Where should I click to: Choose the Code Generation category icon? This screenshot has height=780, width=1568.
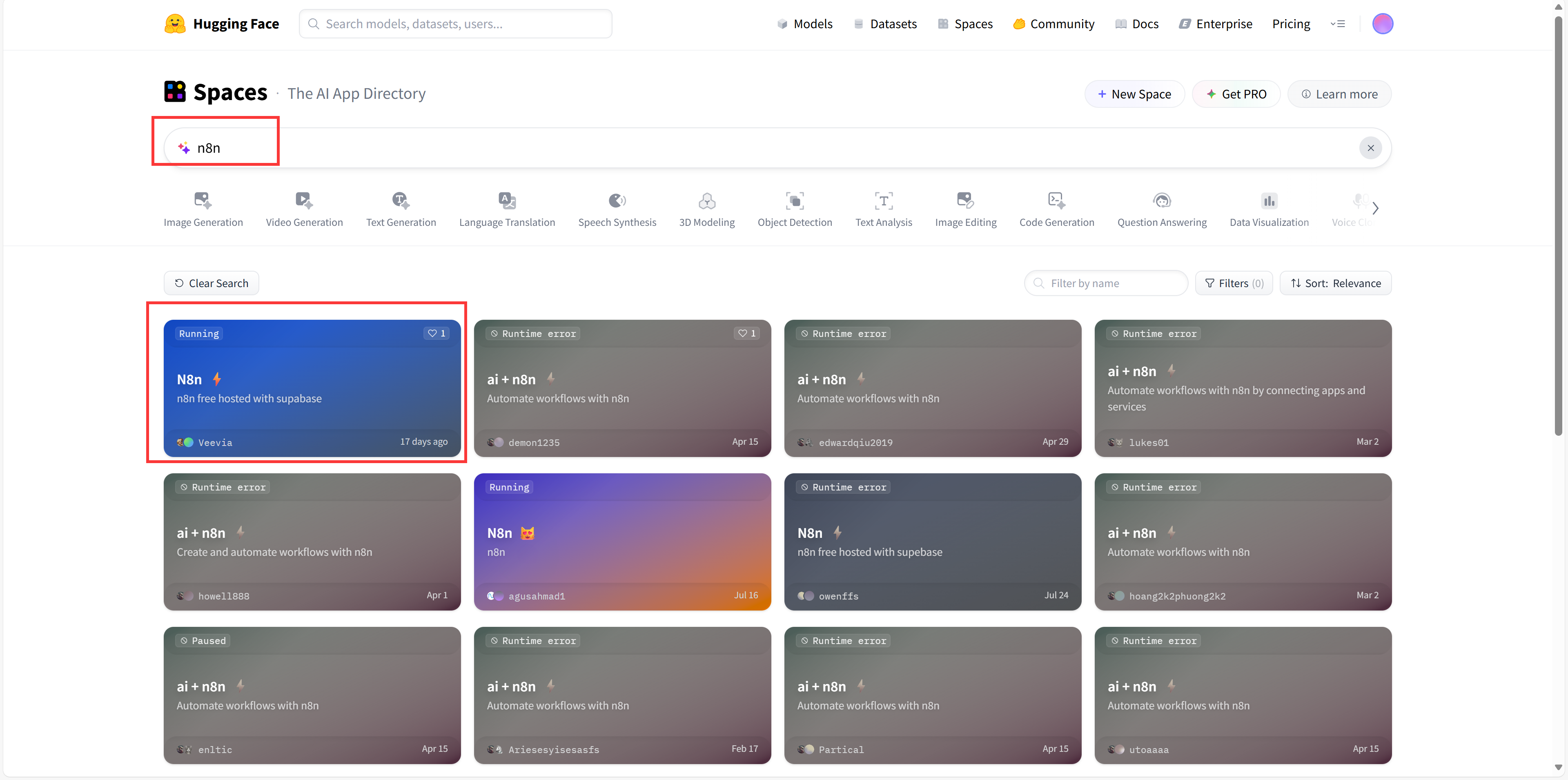pos(1056,201)
